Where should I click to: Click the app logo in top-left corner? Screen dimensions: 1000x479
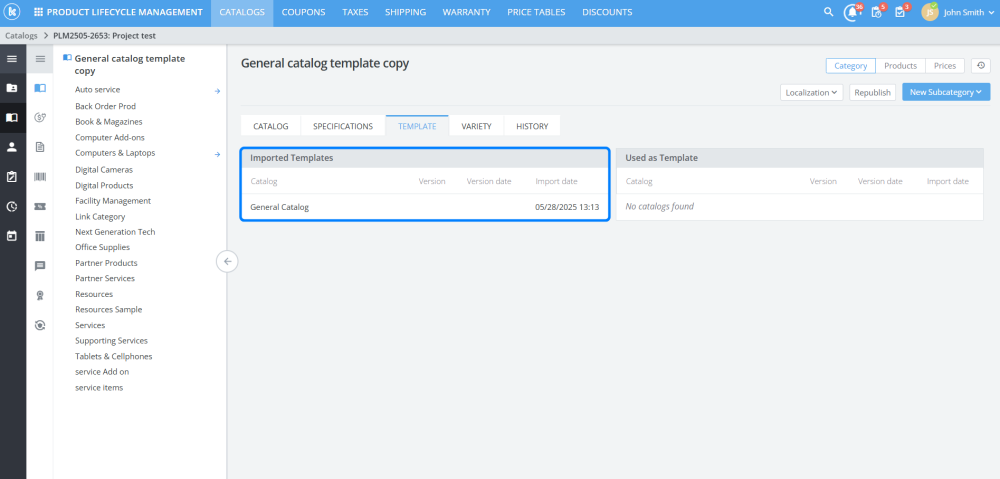13,12
